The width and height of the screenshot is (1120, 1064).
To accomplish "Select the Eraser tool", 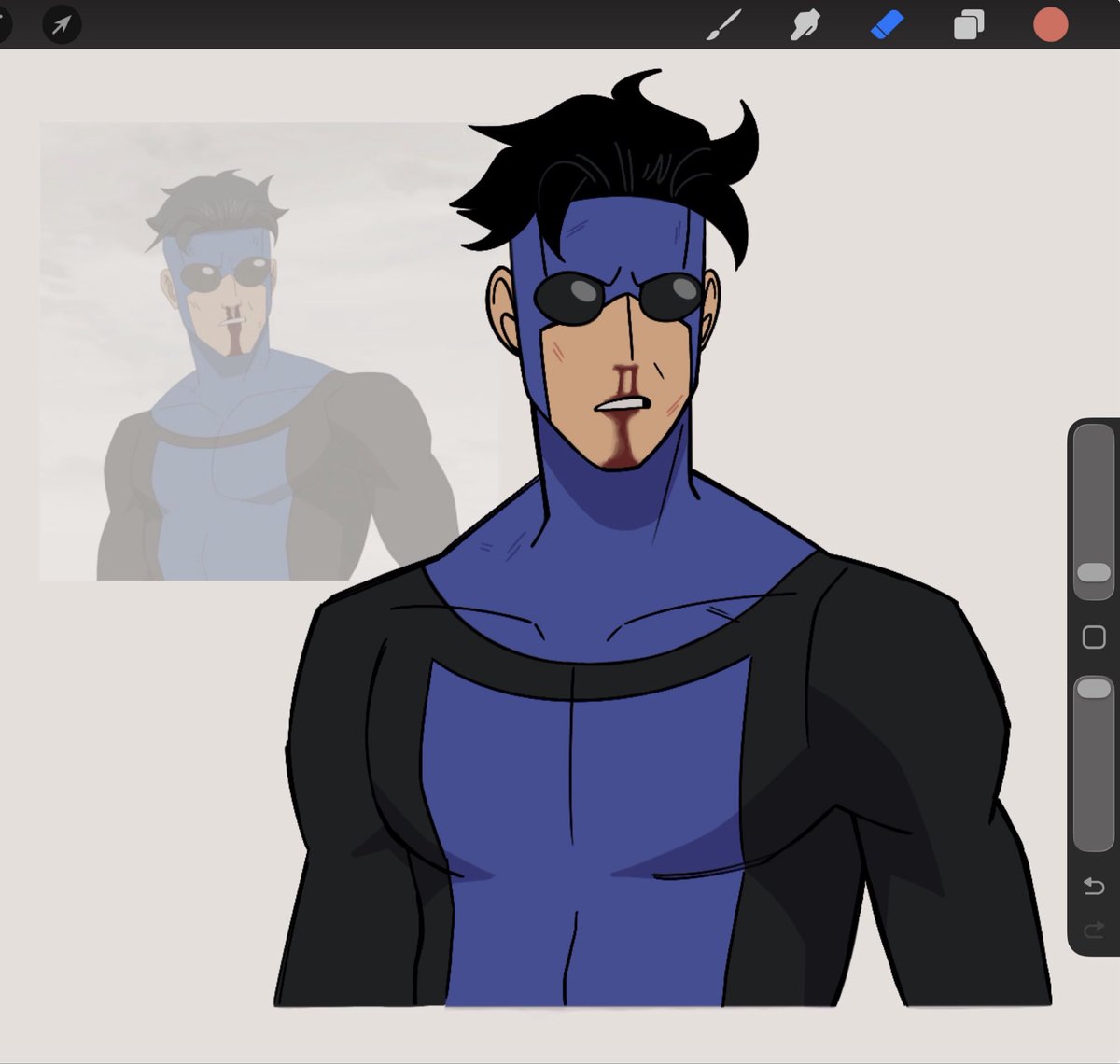I will 887,25.
